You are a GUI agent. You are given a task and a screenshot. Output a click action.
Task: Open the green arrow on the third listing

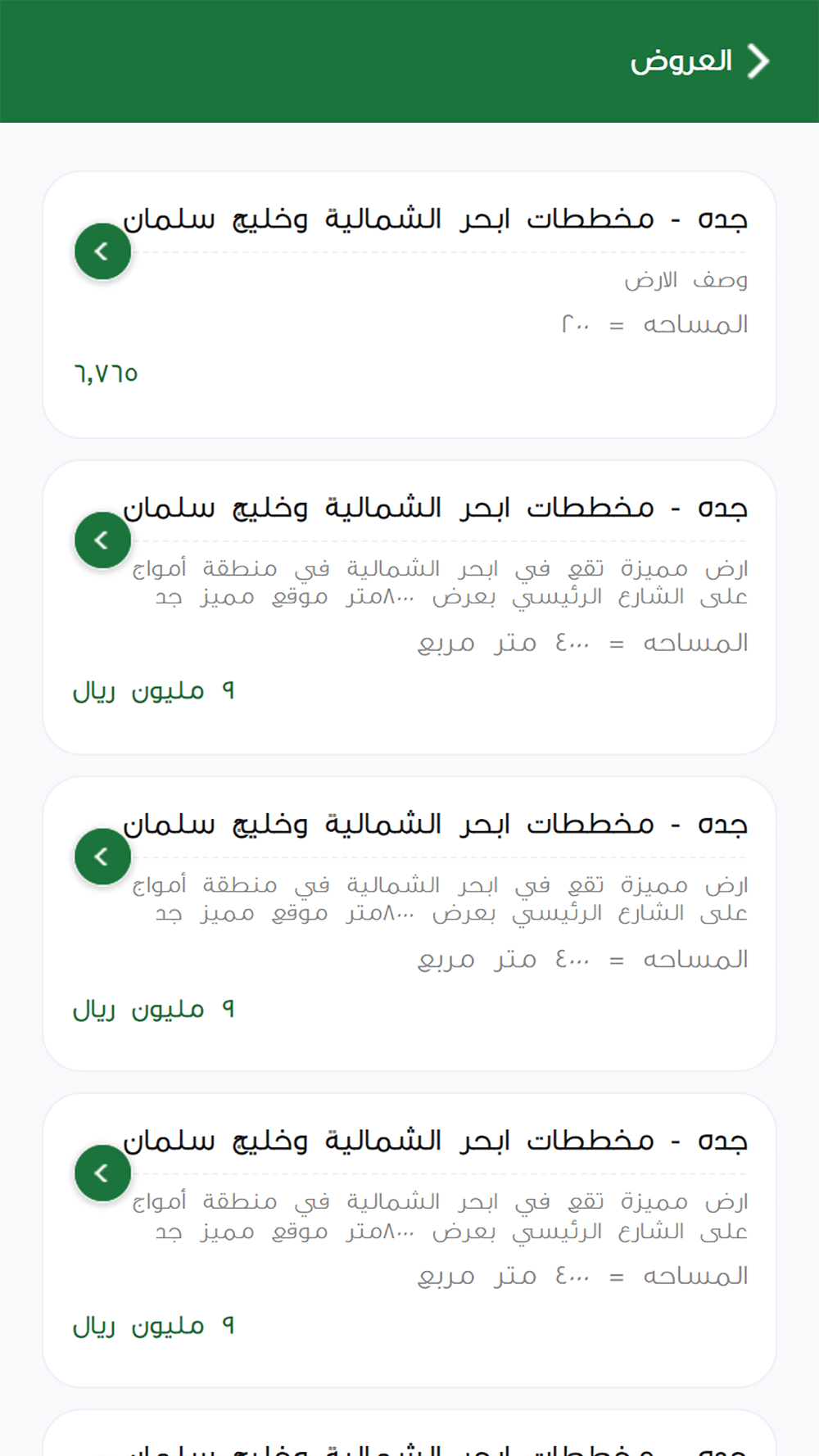pyautogui.click(x=102, y=857)
